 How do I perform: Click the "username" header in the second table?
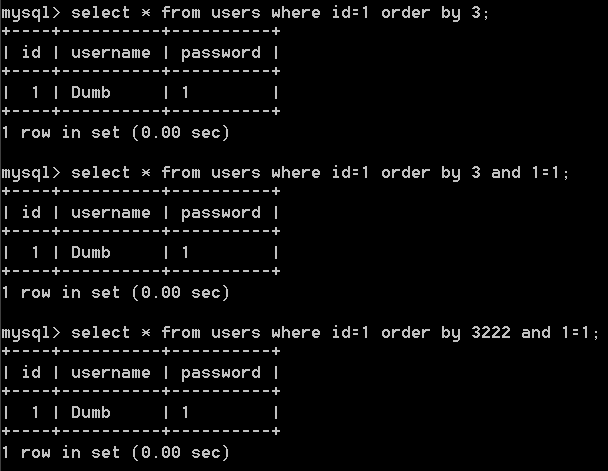coord(111,213)
